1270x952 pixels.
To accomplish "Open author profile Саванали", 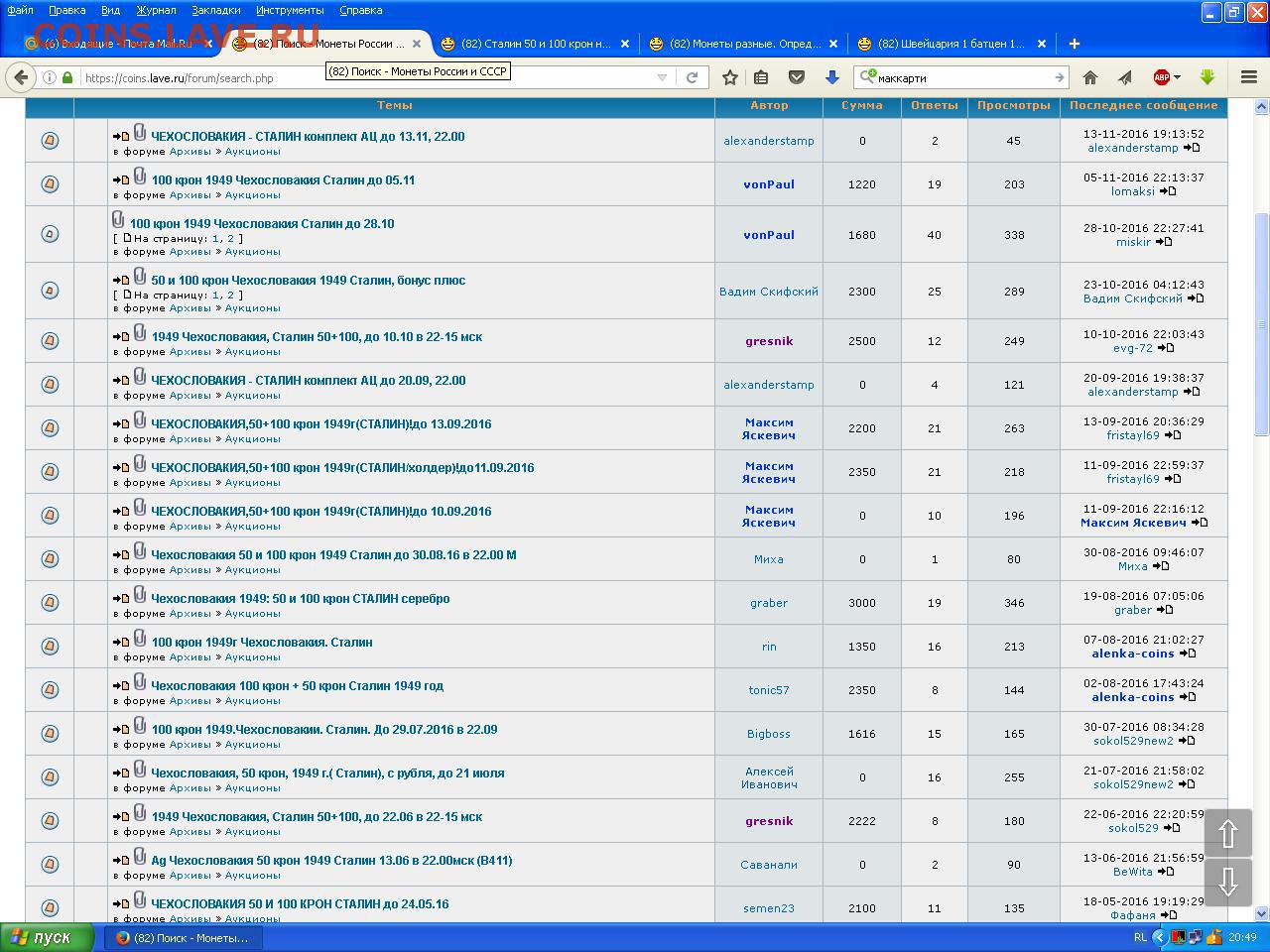I will pos(769,865).
